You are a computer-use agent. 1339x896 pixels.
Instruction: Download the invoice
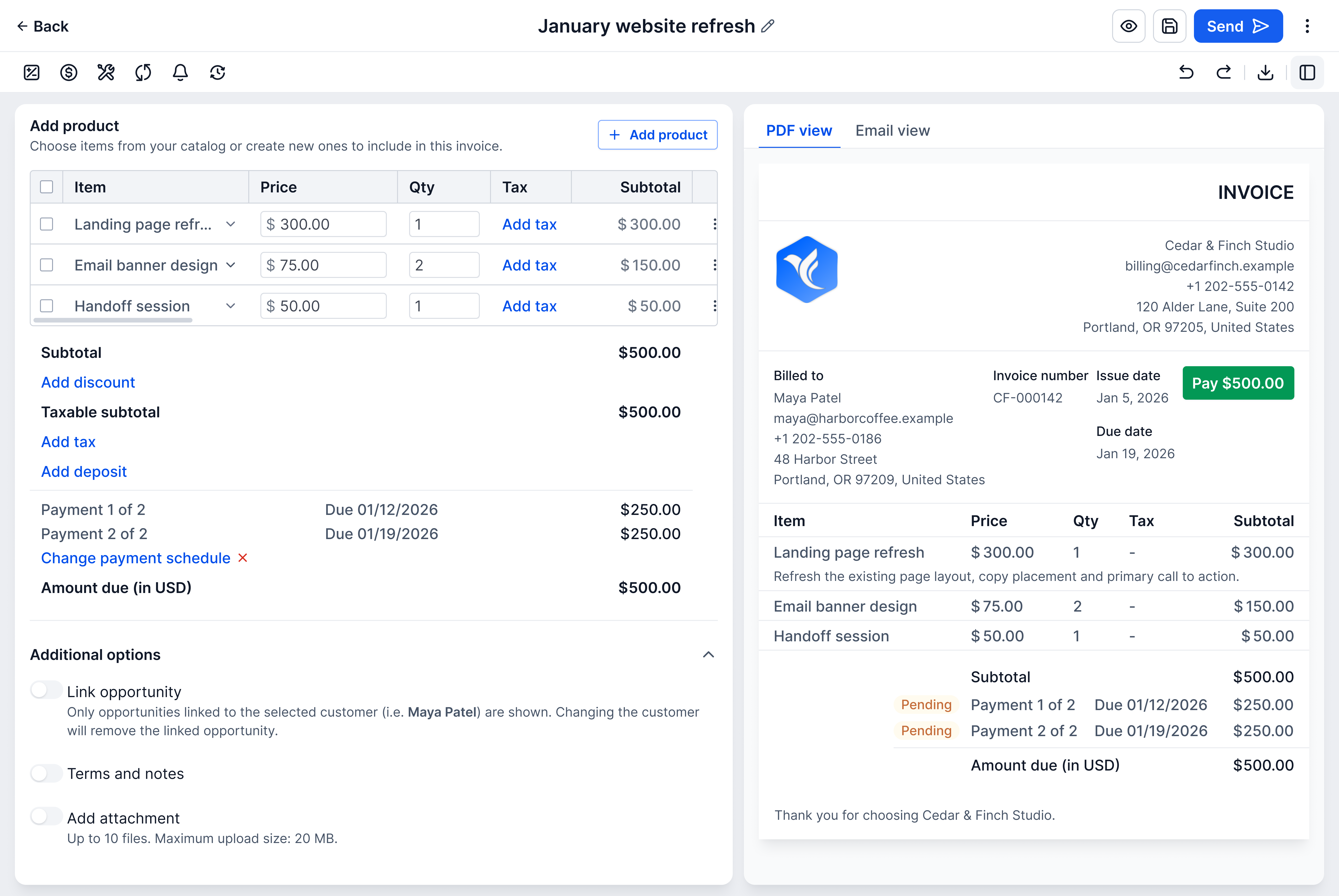click(1266, 72)
